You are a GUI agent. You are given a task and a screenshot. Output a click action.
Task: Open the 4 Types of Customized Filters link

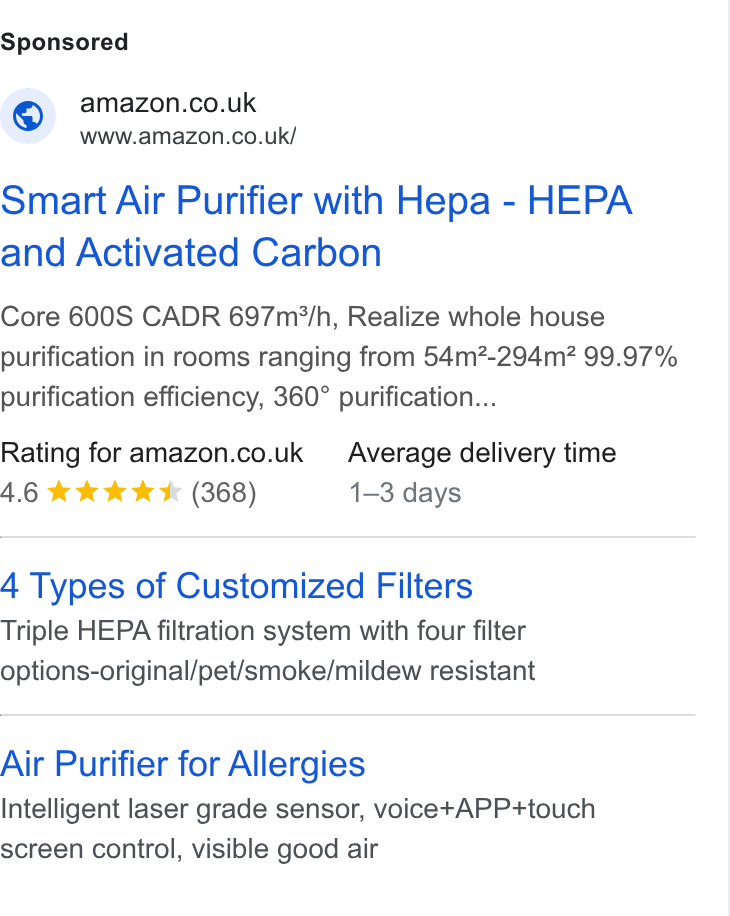click(x=237, y=586)
